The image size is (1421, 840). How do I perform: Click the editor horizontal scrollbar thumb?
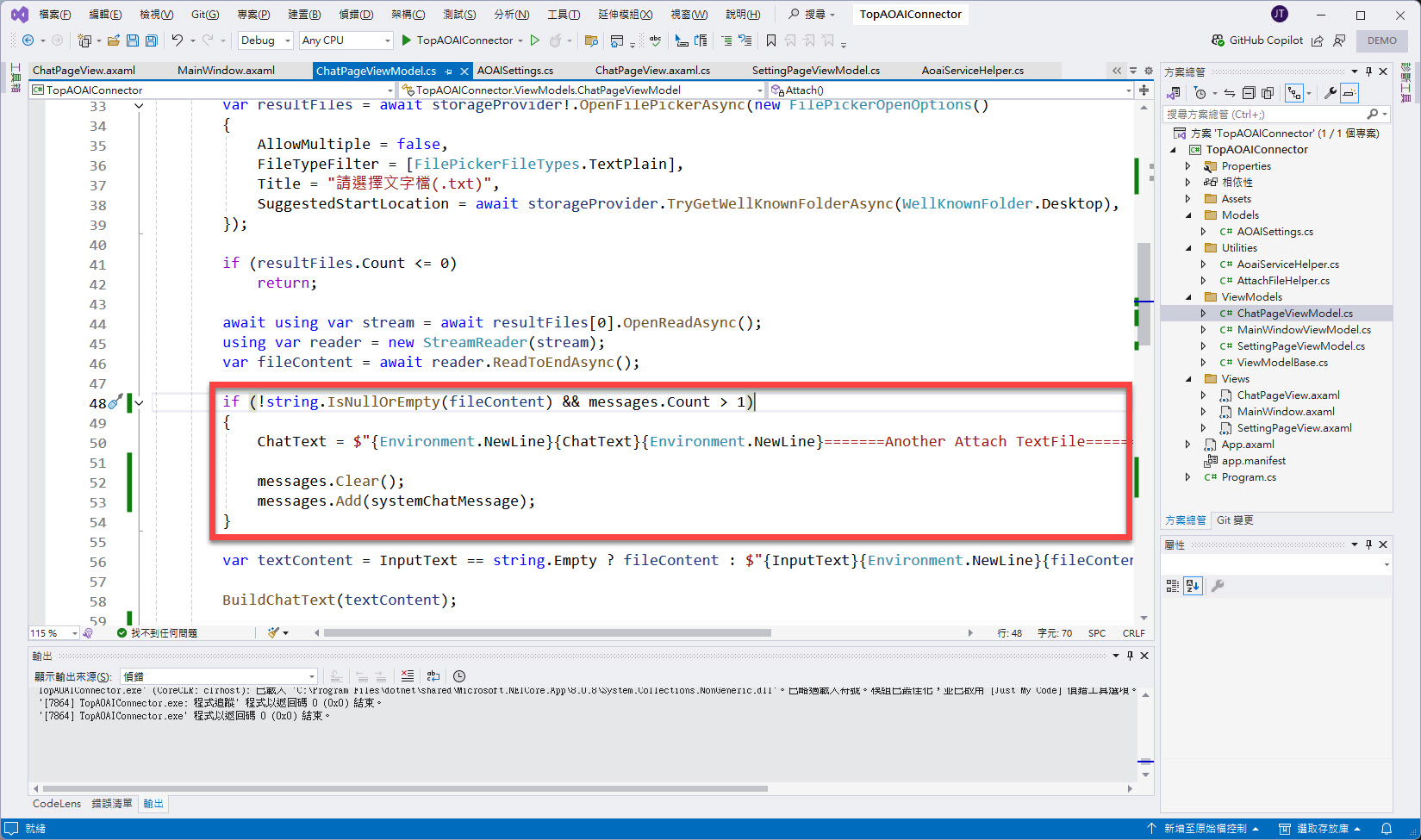point(547,633)
